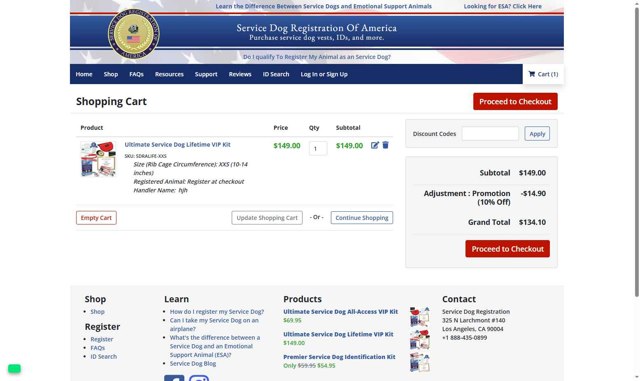Open the All-Access VIP Kit footer thumbnail
The width and height of the screenshot is (640, 381).
[420, 316]
